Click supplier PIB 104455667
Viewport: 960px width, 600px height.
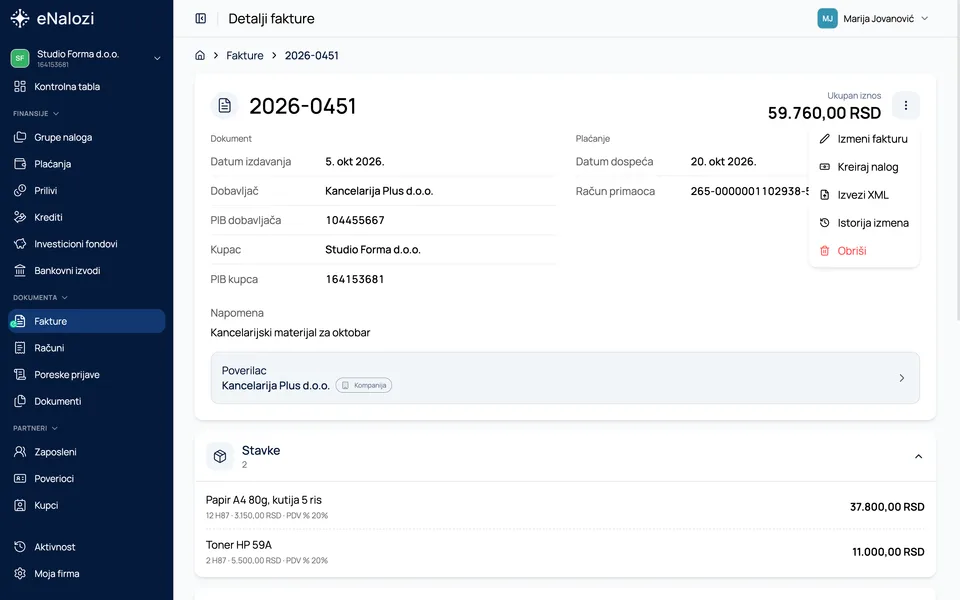[355, 220]
